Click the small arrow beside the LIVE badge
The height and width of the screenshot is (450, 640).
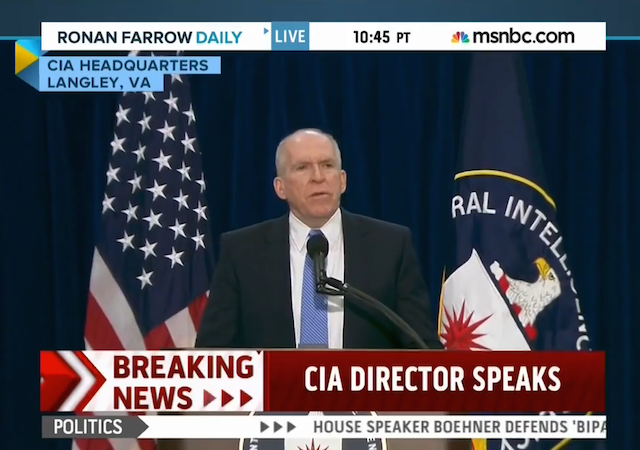click(x=266, y=31)
